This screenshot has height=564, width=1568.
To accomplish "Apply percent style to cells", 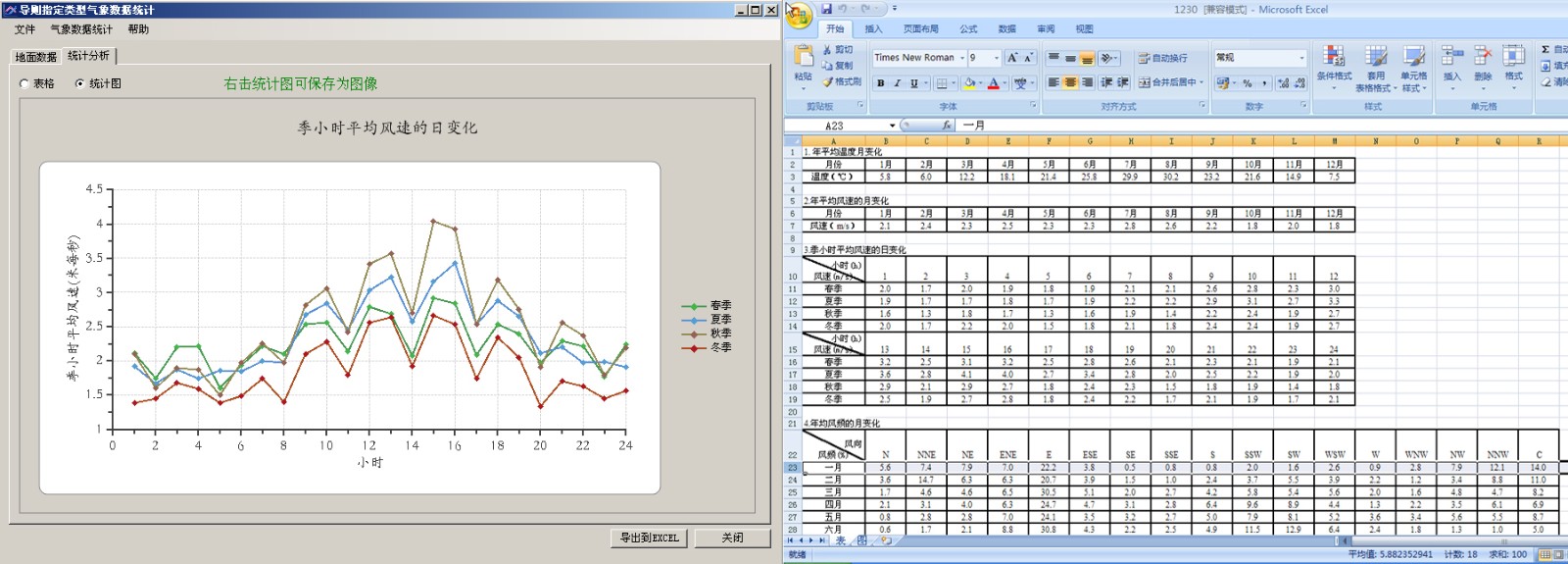I will click(1248, 83).
